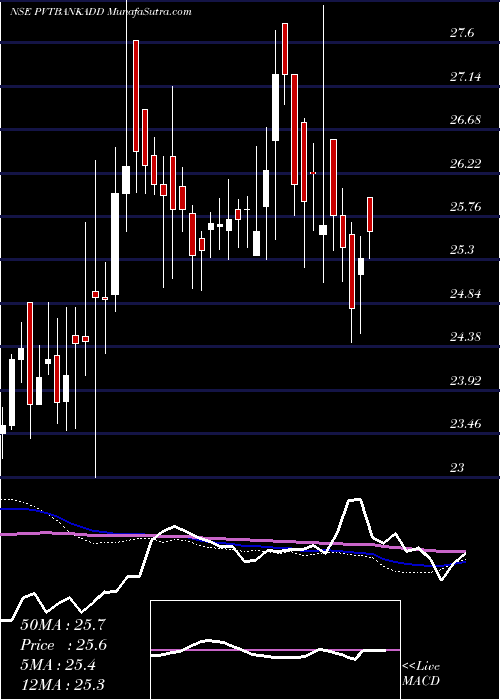500x700 pixels.
Task: Click the 50MA : 25.7 readout
Action: [63, 625]
